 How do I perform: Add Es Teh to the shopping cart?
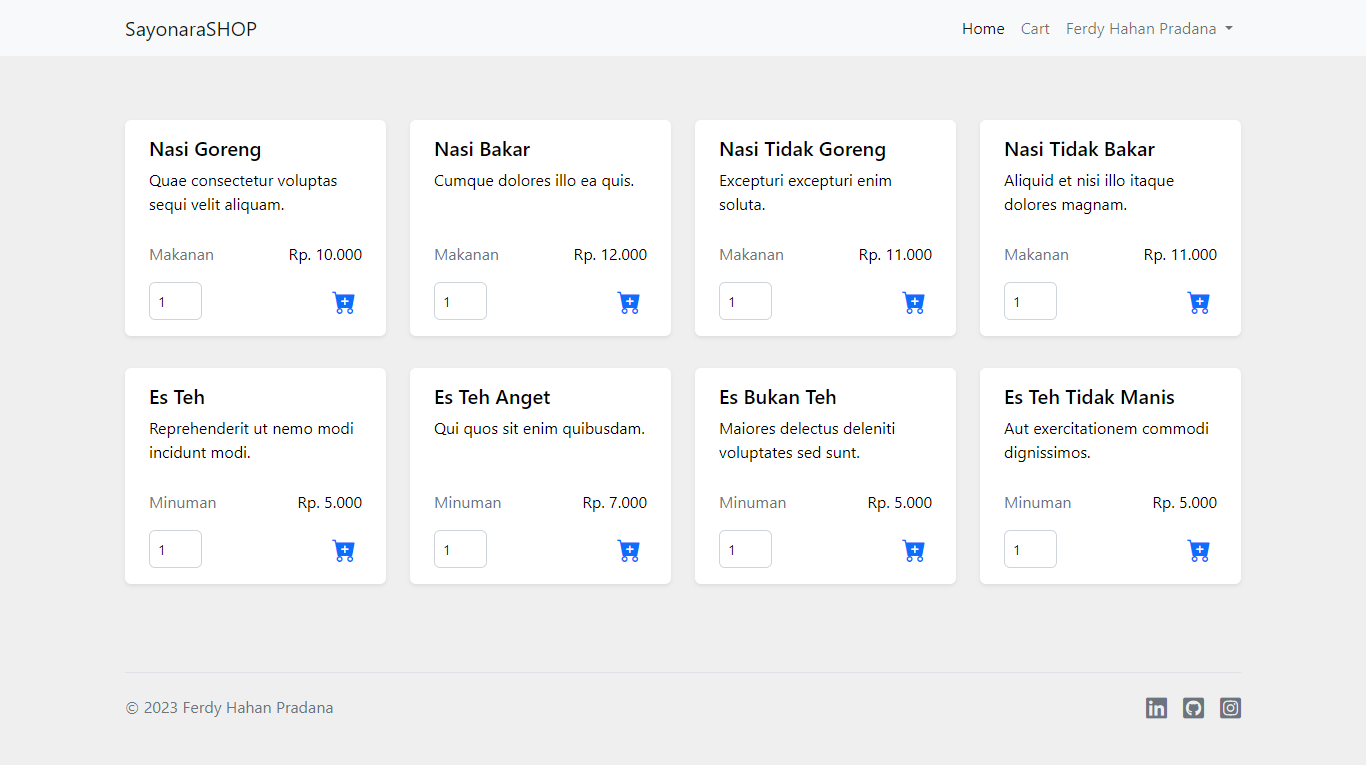pos(344,550)
